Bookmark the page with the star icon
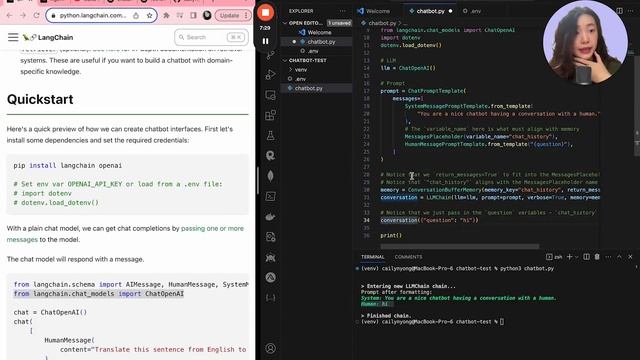640x360 pixels. [149, 16]
